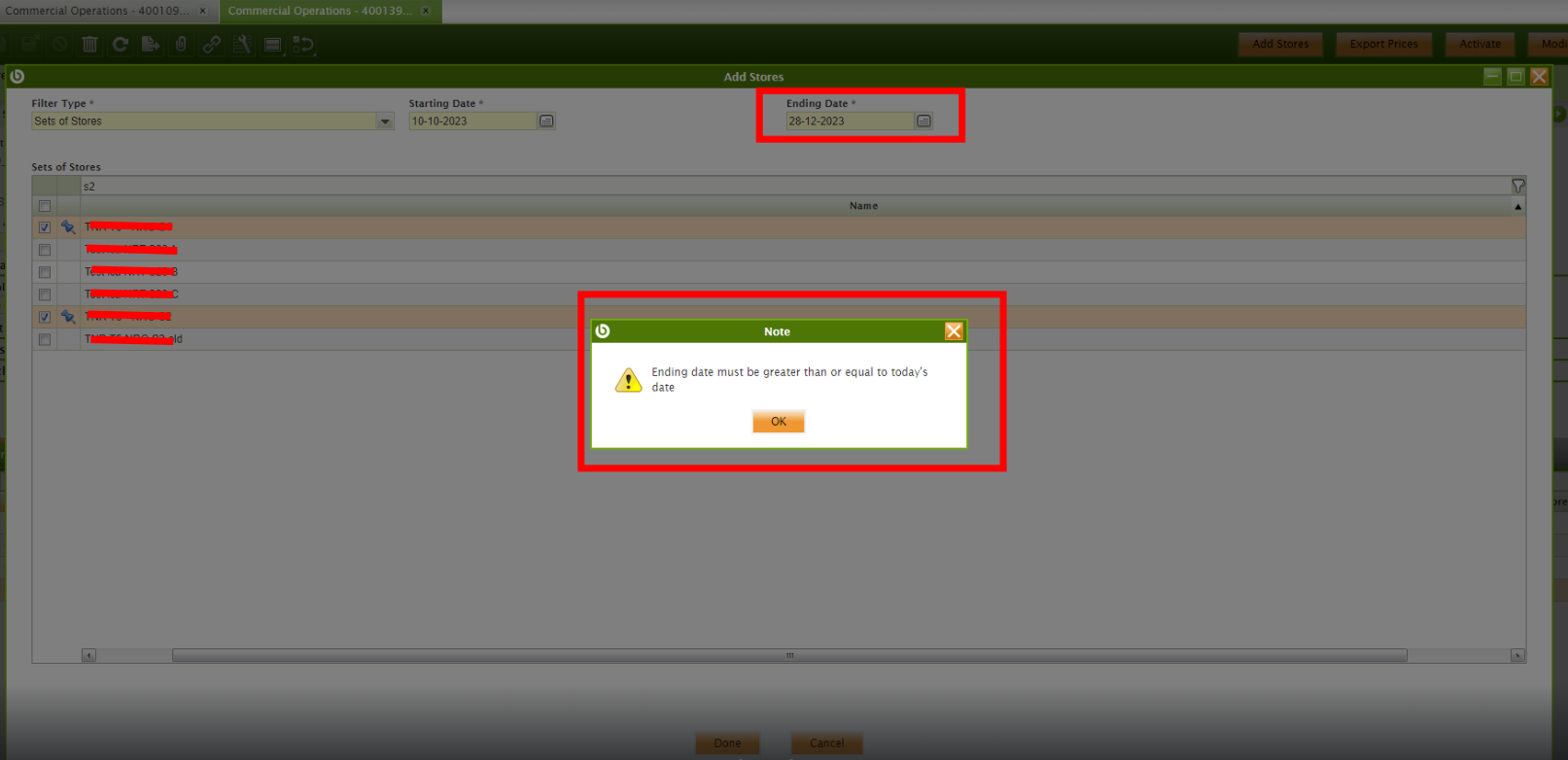Click the Export Prices button

[x=1383, y=44]
